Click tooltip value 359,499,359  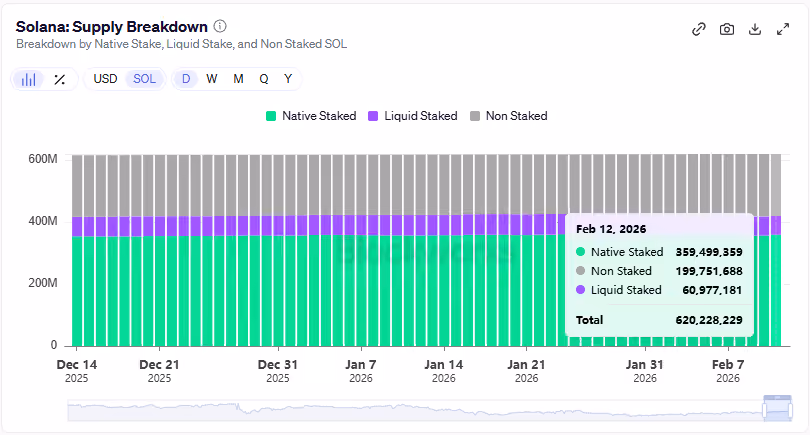click(x=709, y=252)
